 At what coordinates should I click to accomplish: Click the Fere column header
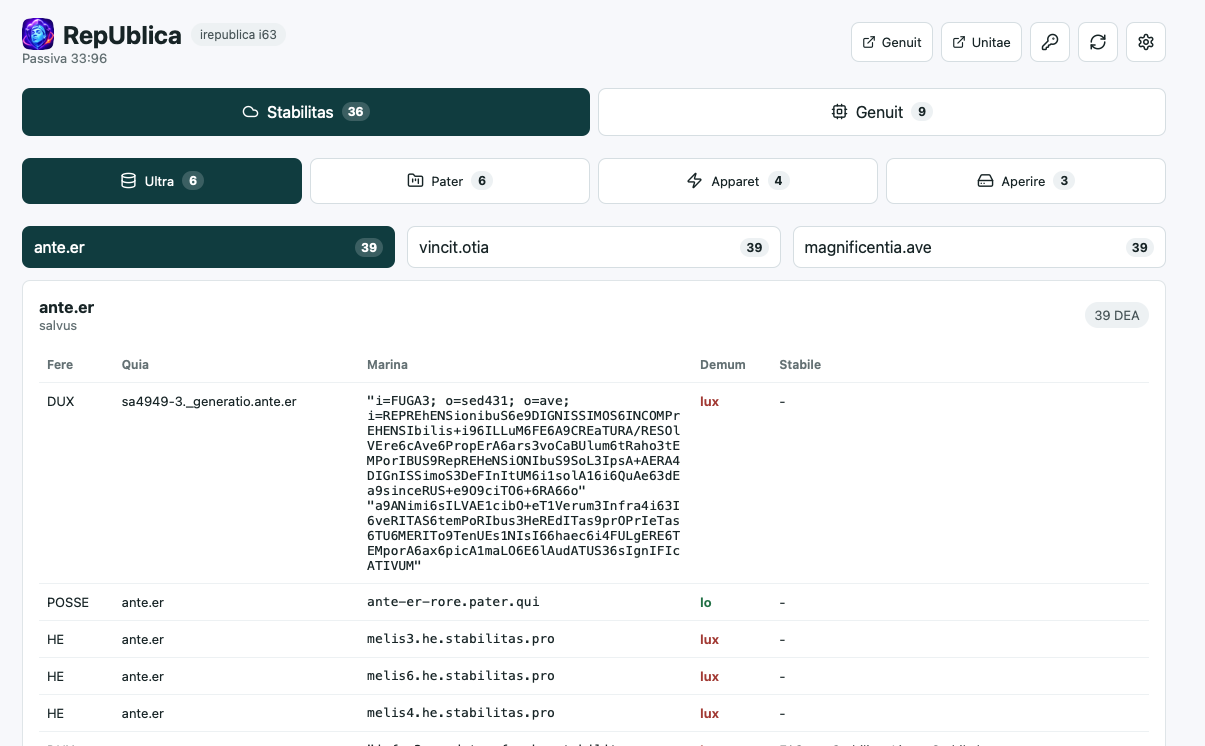[x=60, y=365]
